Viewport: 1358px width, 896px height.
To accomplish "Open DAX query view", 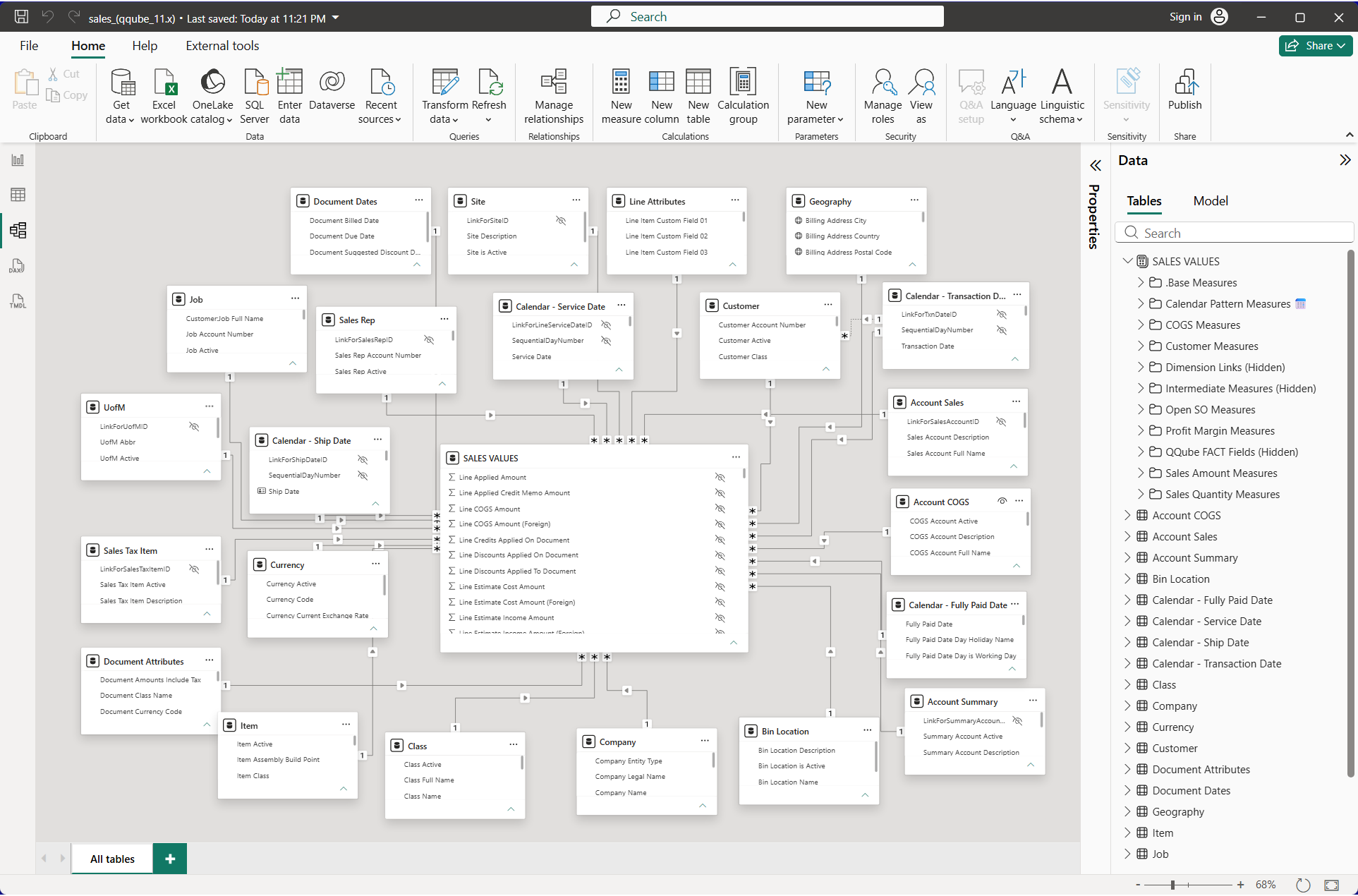I will (18, 266).
